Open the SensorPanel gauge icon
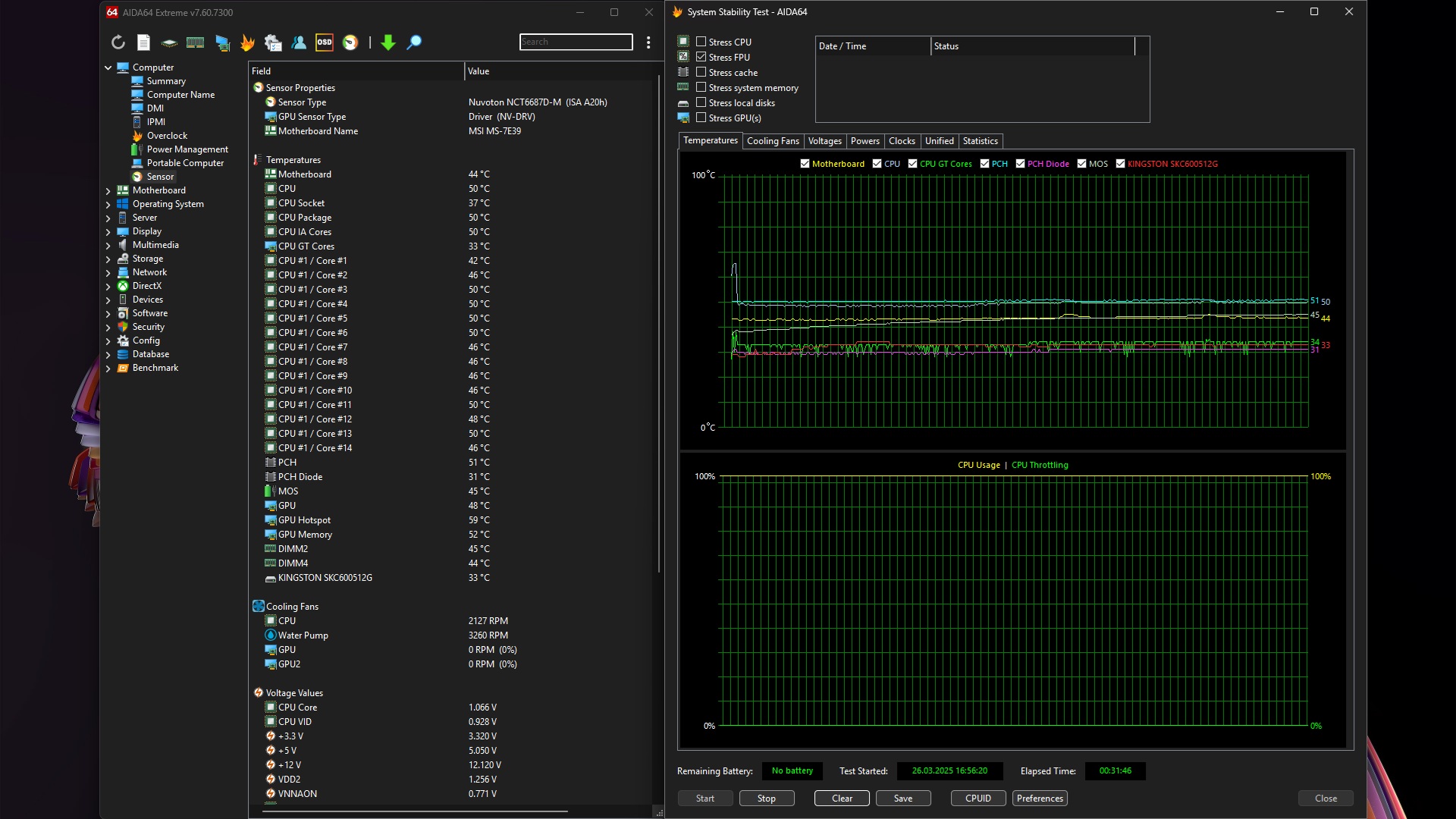Image resolution: width=1456 pixels, height=819 pixels. (350, 42)
